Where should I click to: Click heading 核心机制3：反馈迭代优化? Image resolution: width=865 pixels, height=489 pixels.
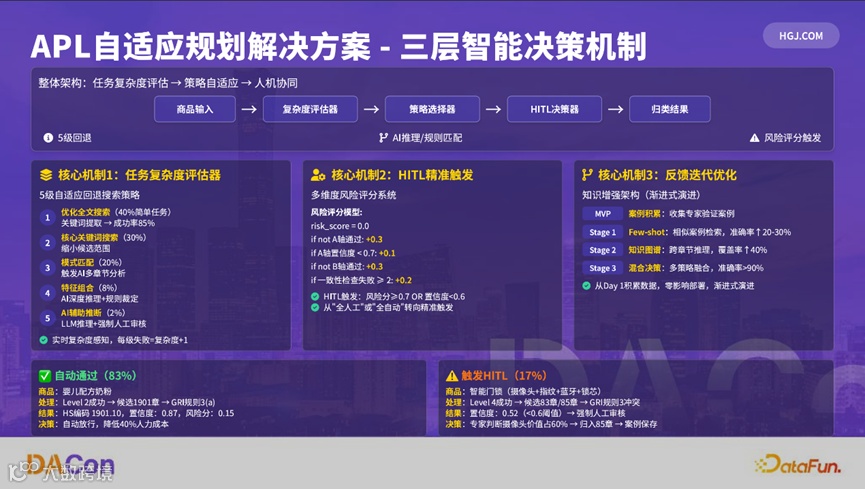point(667,175)
